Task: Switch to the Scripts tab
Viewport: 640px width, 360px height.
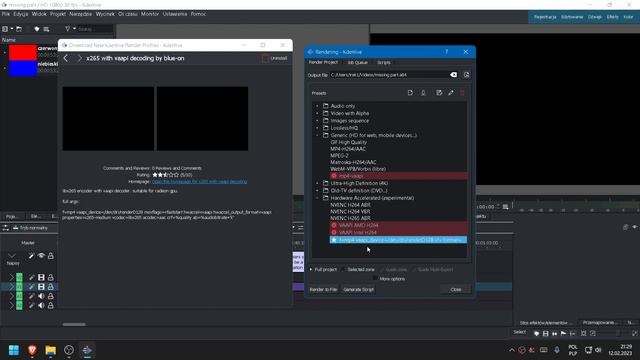Action: coord(384,62)
